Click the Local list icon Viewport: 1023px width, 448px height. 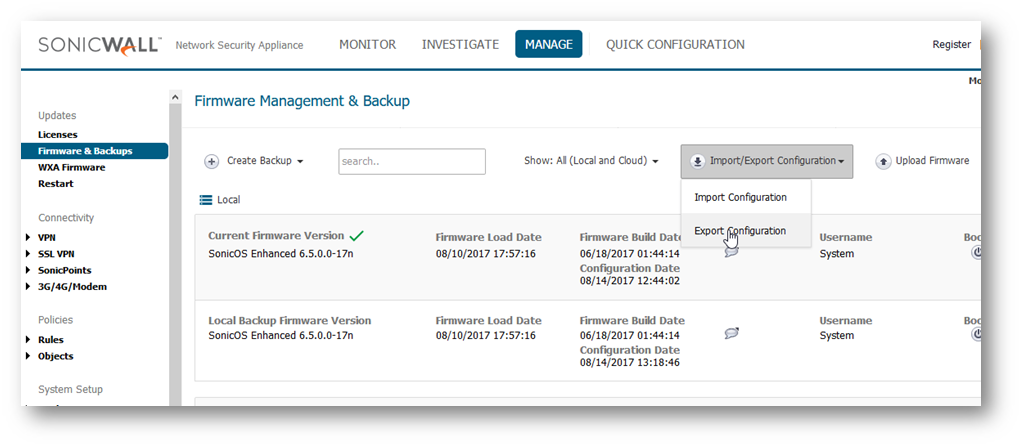click(205, 200)
